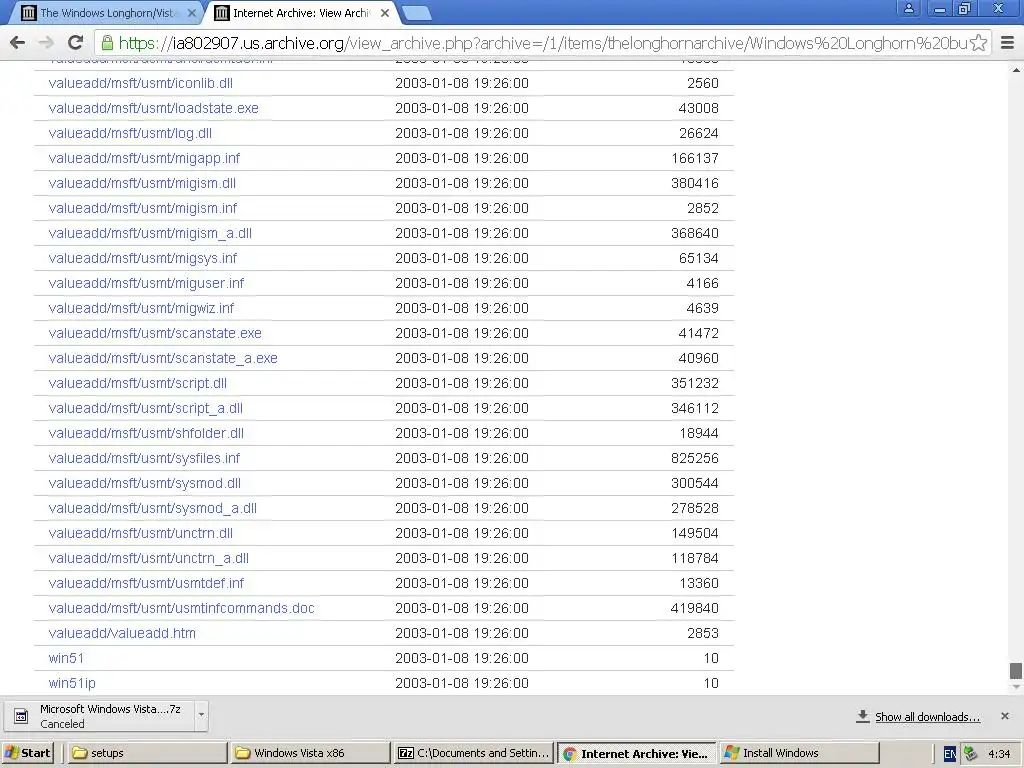1024x768 pixels.
Task: Close the downloads bar
Action: (1004, 716)
